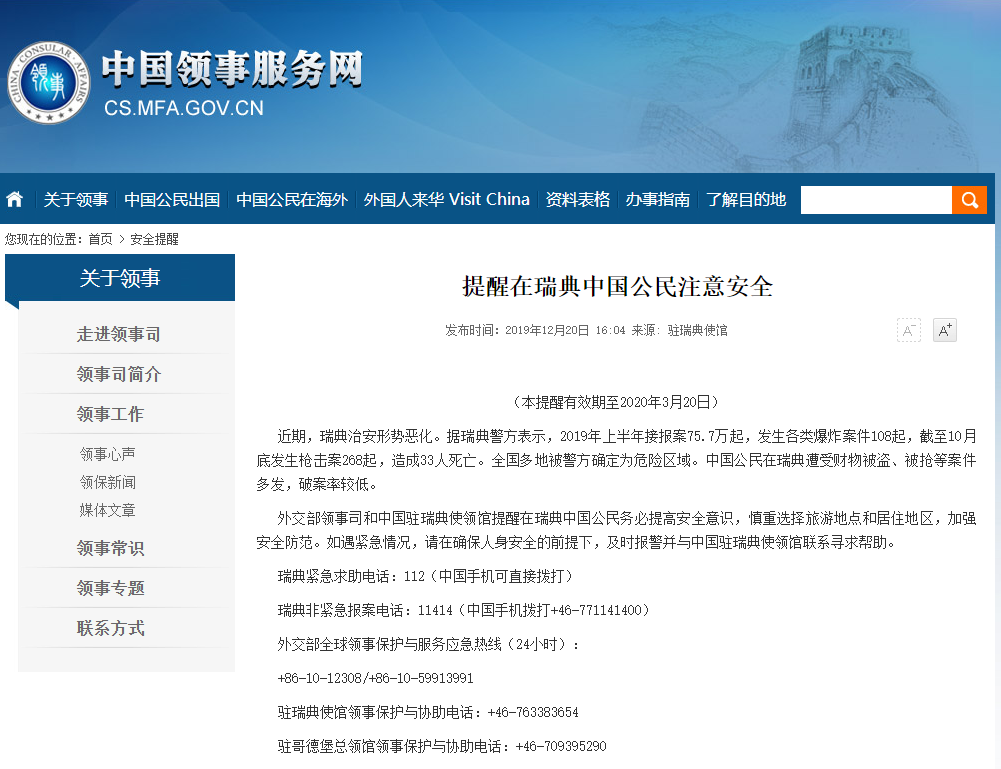The width and height of the screenshot is (1001, 769).
Task: Click the validity note 本提醒有效期至2020年3月20日
Action: [x=616, y=402]
